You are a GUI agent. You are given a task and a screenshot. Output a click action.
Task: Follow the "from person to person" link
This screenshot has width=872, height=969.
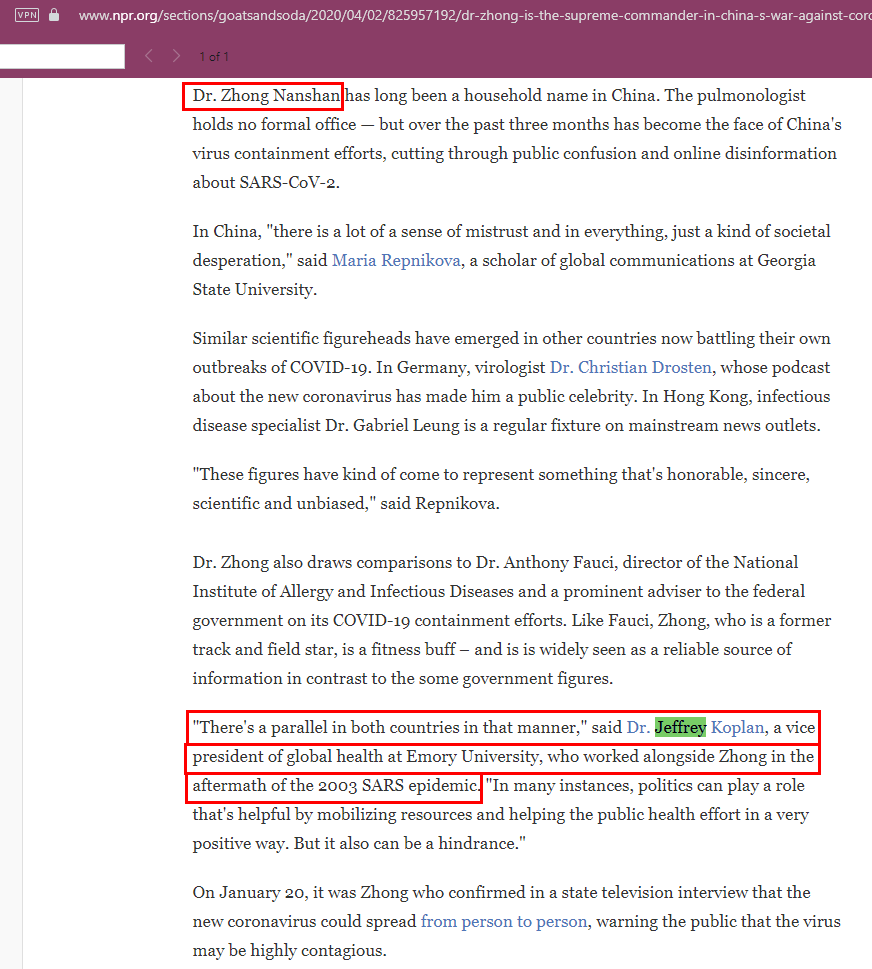tap(504, 921)
